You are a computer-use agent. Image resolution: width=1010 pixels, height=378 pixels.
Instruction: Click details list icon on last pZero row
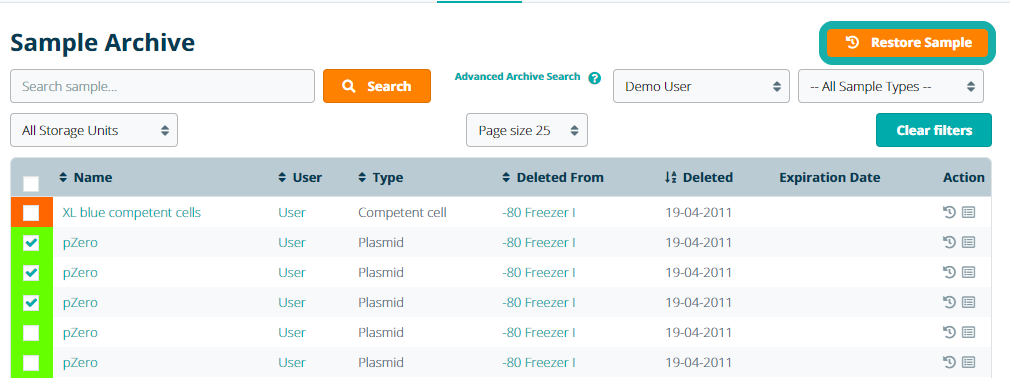pos(968,362)
